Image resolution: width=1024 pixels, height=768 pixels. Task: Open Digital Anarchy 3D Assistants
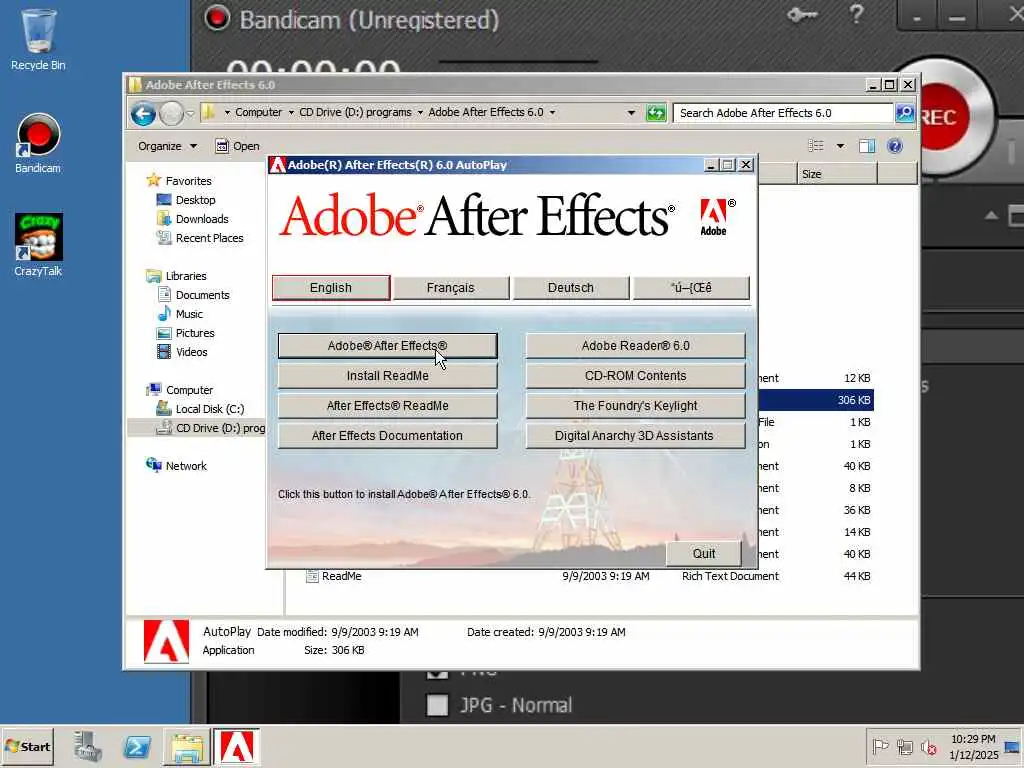[635, 436]
